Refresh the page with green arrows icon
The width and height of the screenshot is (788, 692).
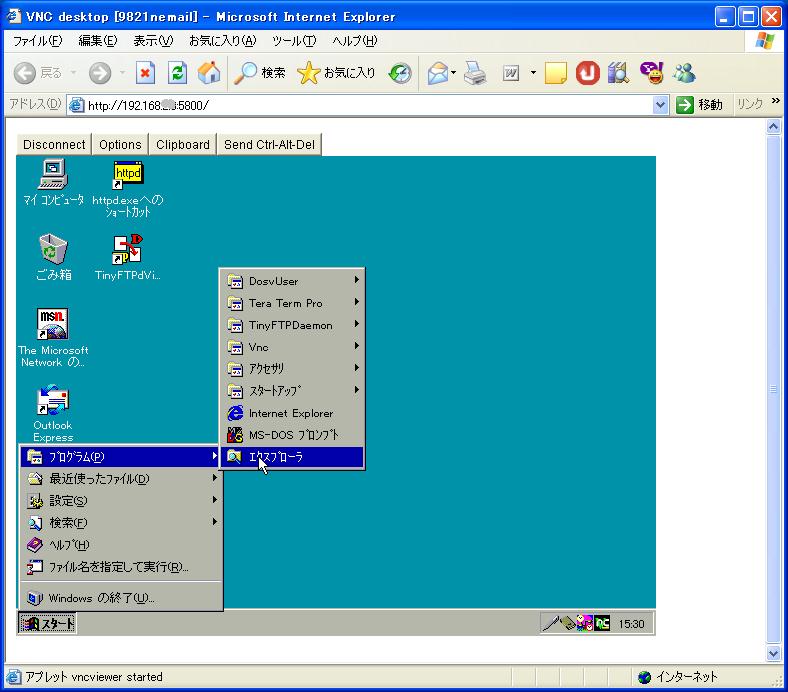(177, 73)
